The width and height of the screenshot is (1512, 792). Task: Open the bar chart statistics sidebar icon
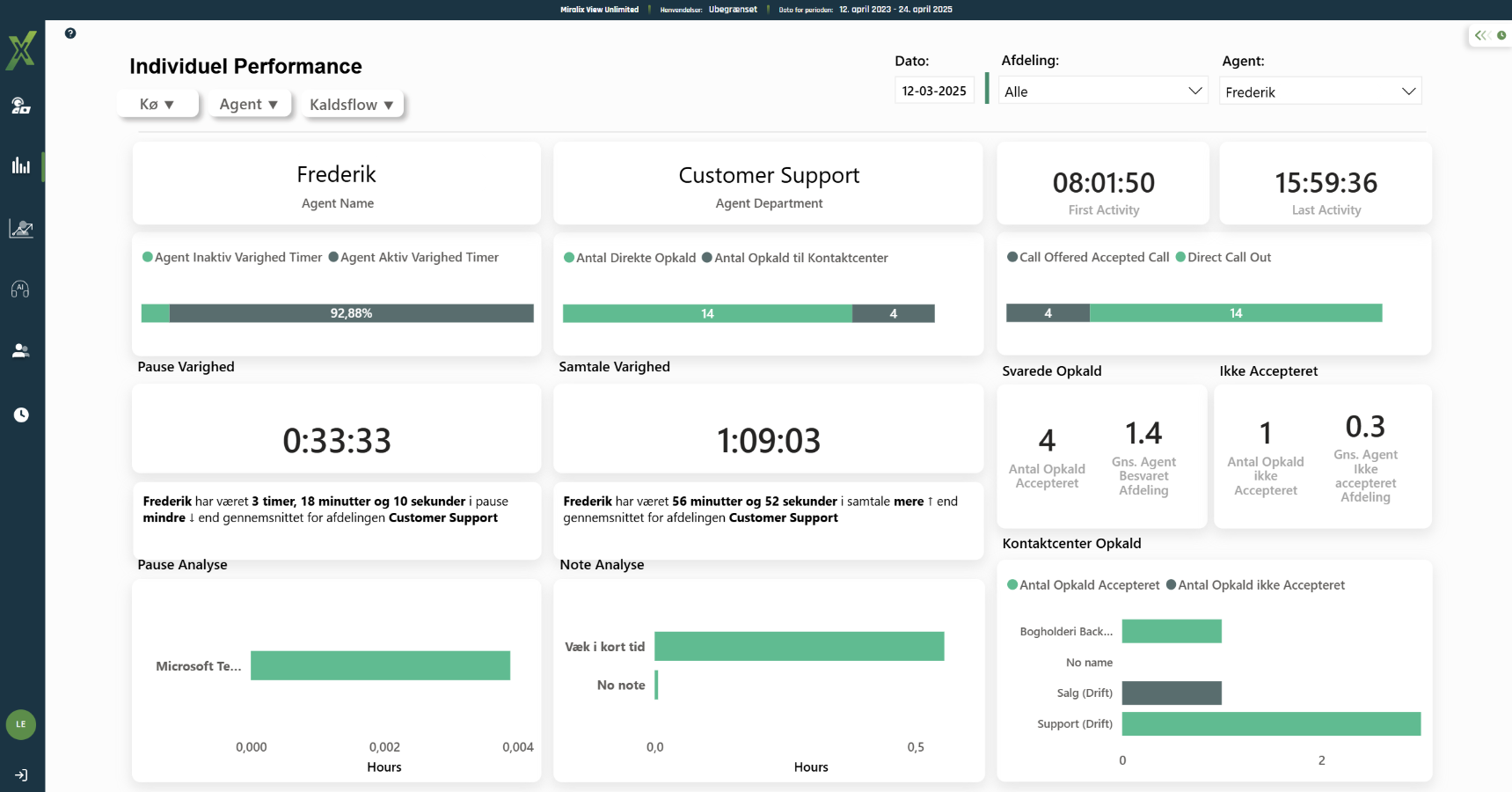pos(21,165)
